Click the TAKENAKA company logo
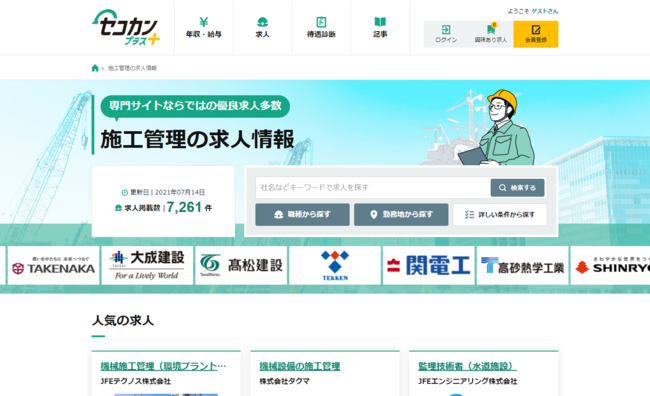The height and width of the screenshot is (396, 650). click(53, 265)
